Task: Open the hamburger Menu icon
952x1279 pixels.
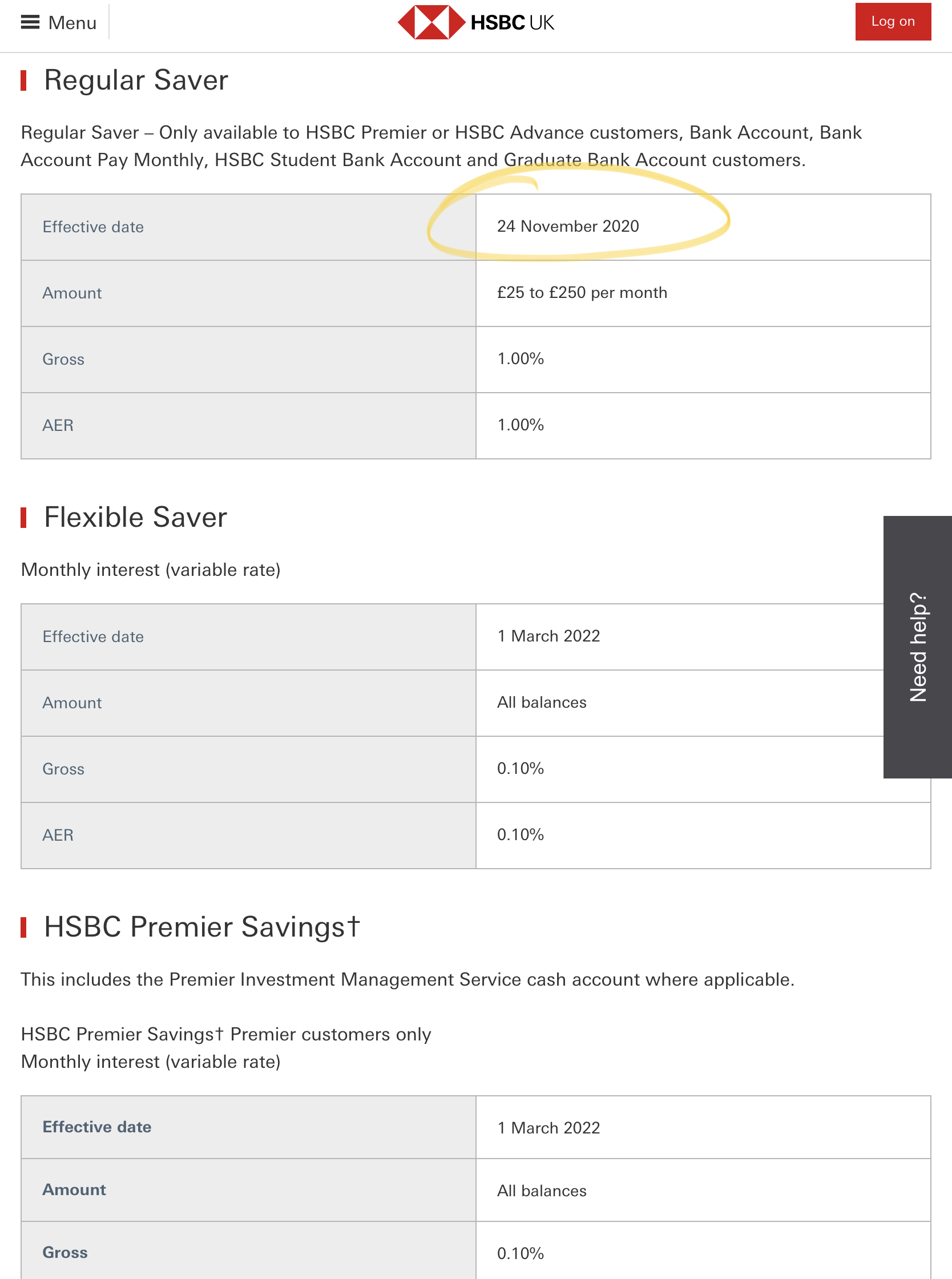Action: coord(30,22)
